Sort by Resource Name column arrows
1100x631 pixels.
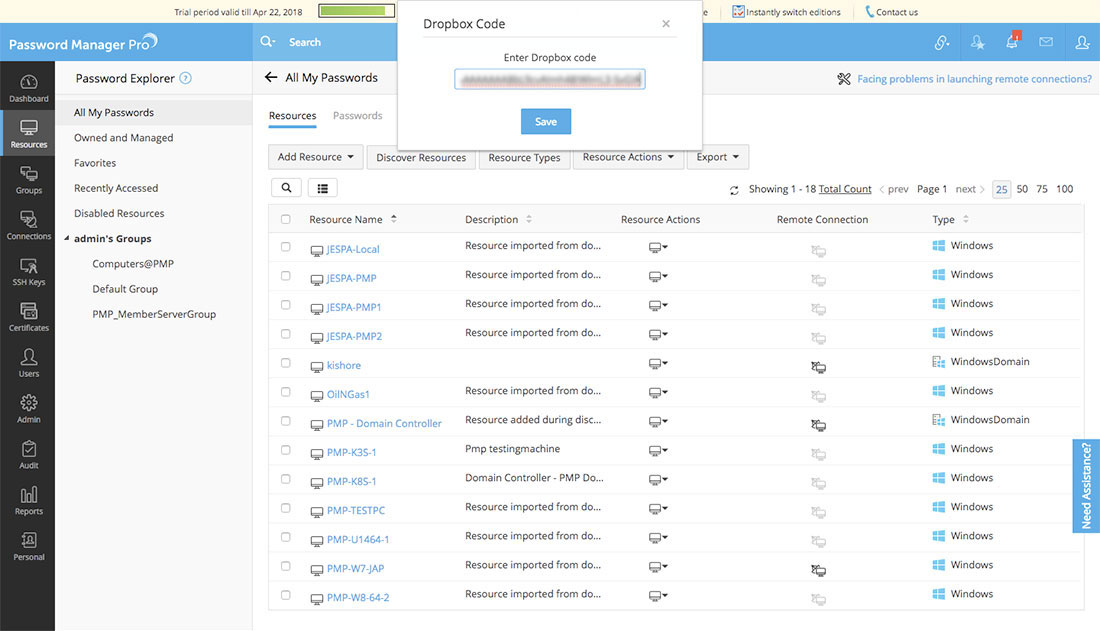[394, 219]
